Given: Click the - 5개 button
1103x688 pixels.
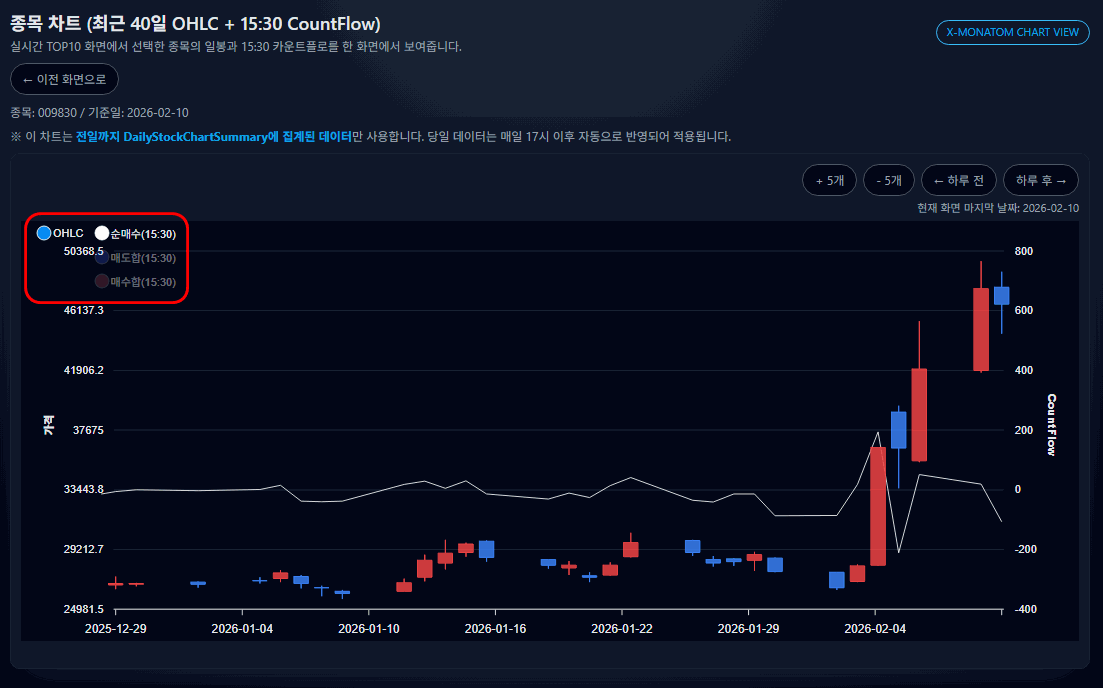Looking at the screenshot, I should tap(888, 180).
